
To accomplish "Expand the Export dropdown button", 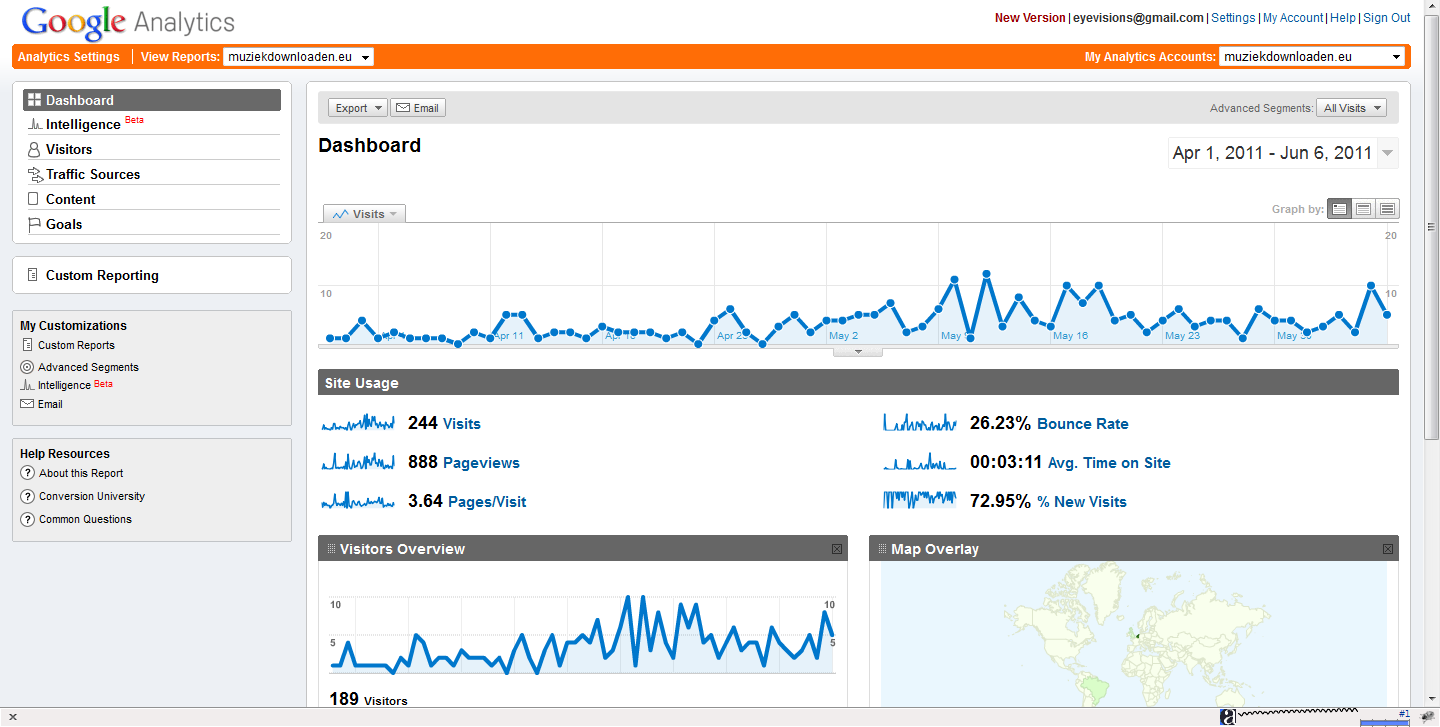I will [x=358, y=108].
